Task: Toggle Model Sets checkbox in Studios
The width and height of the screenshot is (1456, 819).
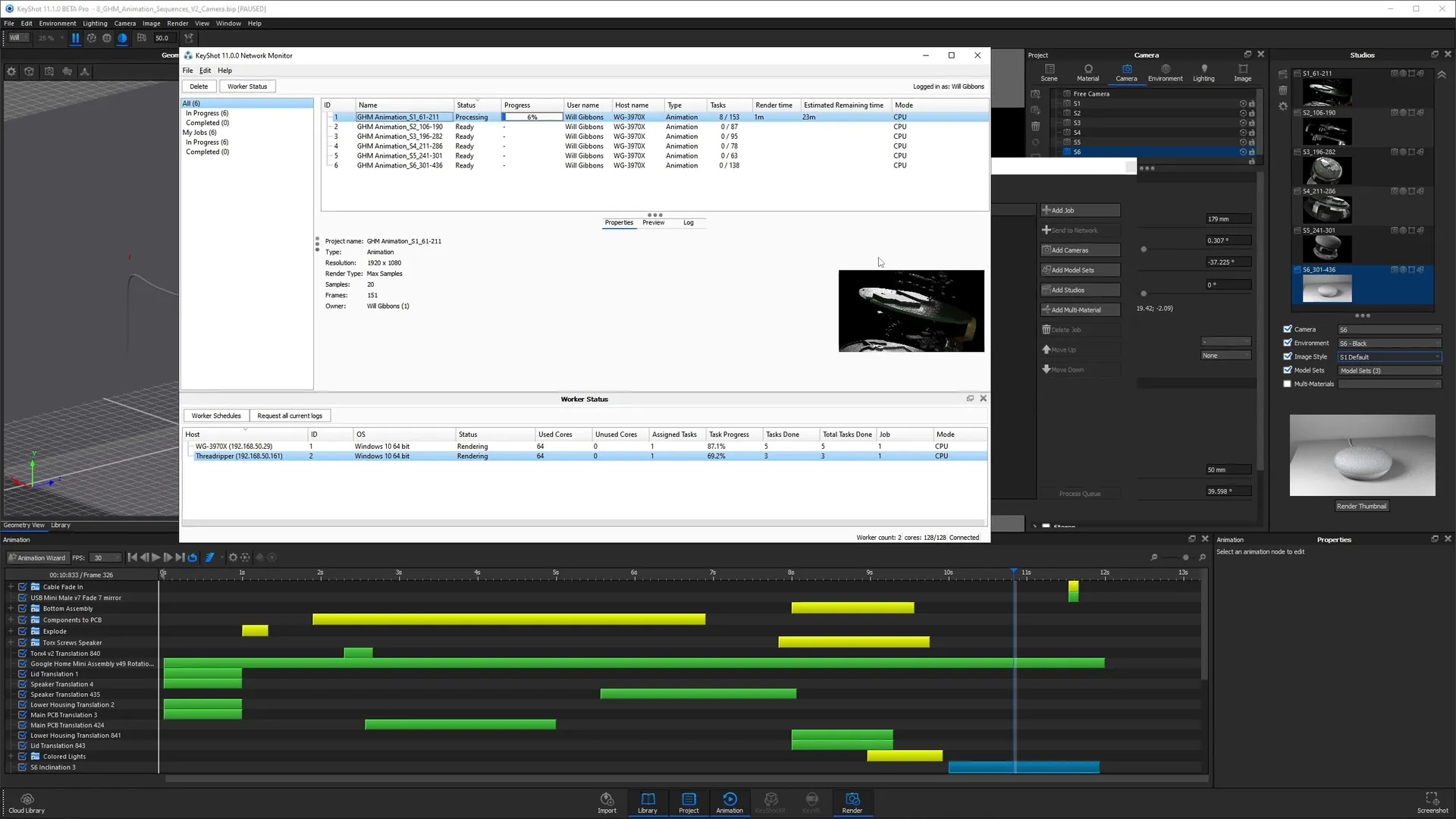Action: pos(1288,370)
